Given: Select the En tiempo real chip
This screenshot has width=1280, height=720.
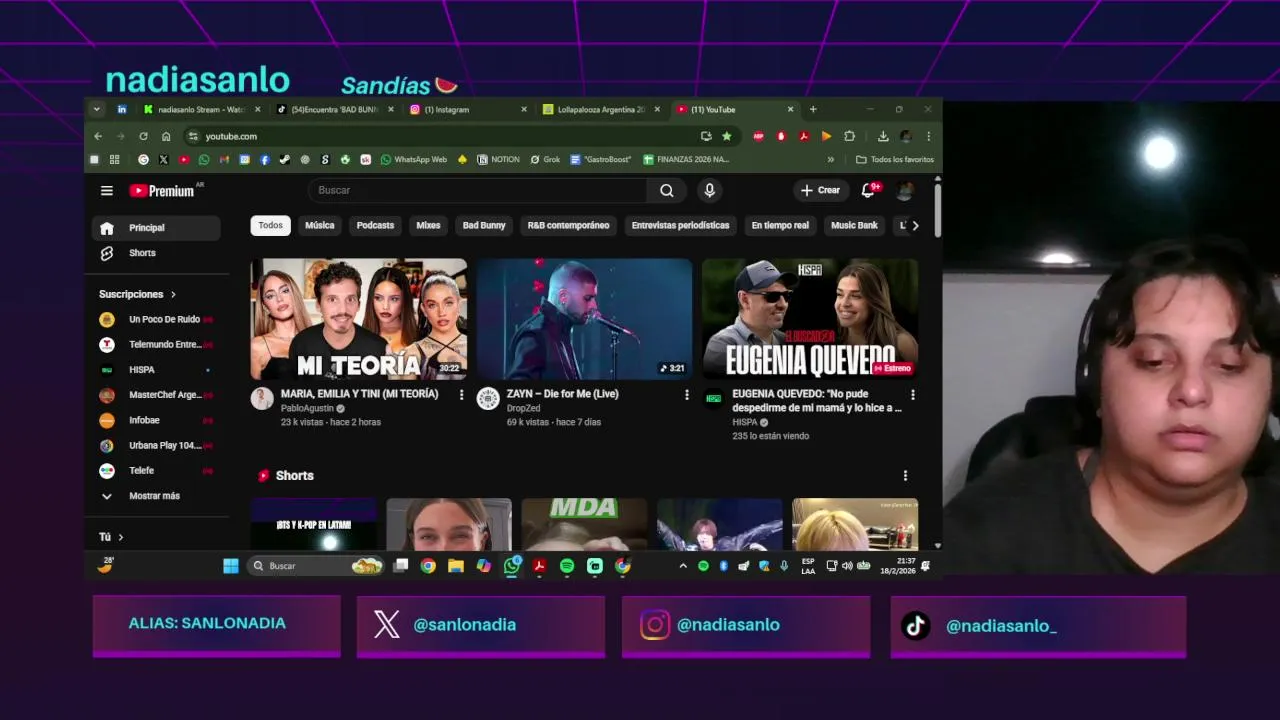Looking at the screenshot, I should [x=780, y=225].
